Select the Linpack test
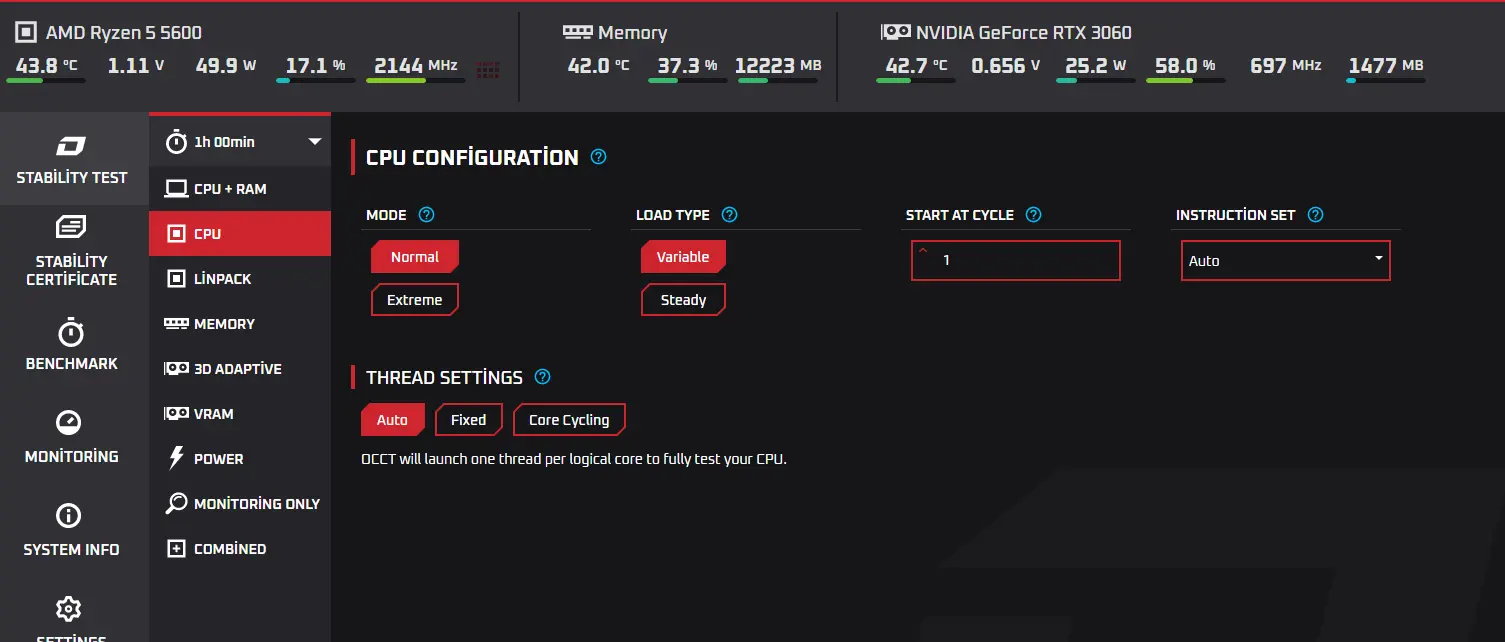The image size is (1505, 642). pyautogui.click(x=239, y=278)
